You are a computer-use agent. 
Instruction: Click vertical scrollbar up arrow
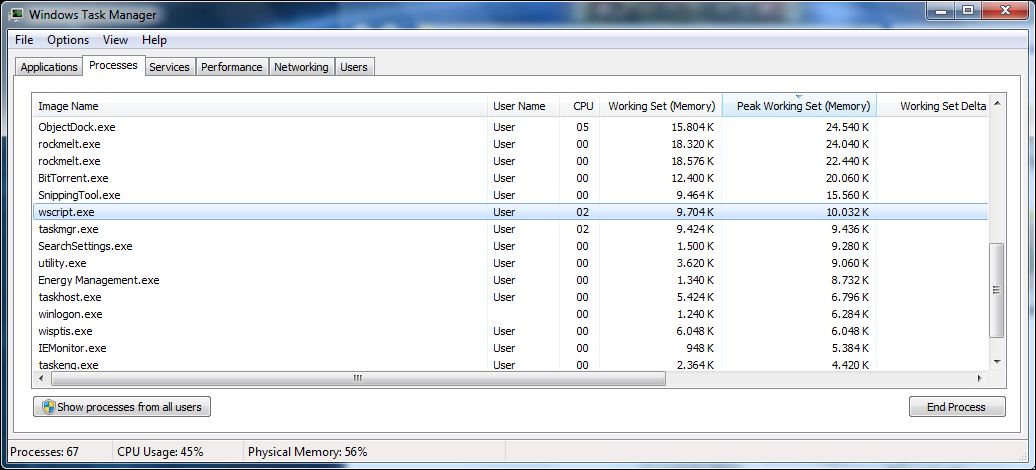(x=997, y=102)
